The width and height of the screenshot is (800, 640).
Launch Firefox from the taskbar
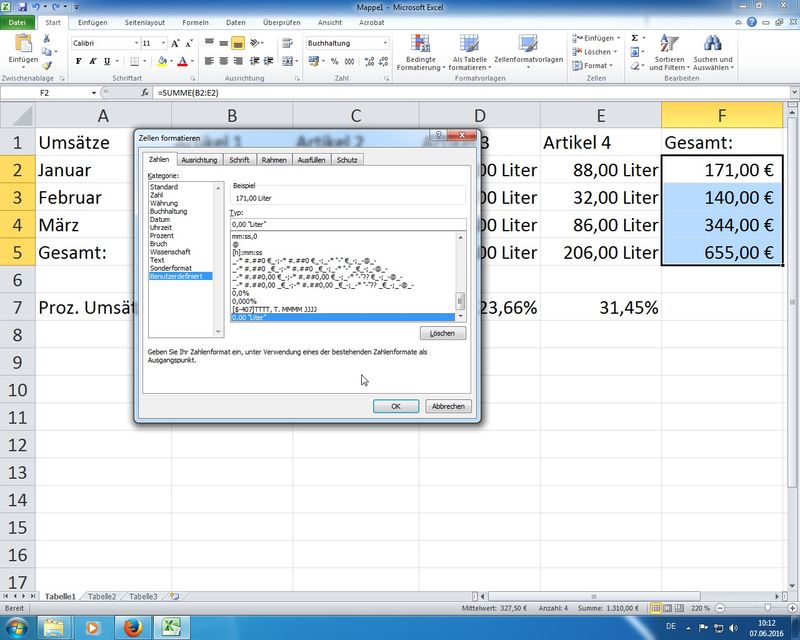(133, 626)
